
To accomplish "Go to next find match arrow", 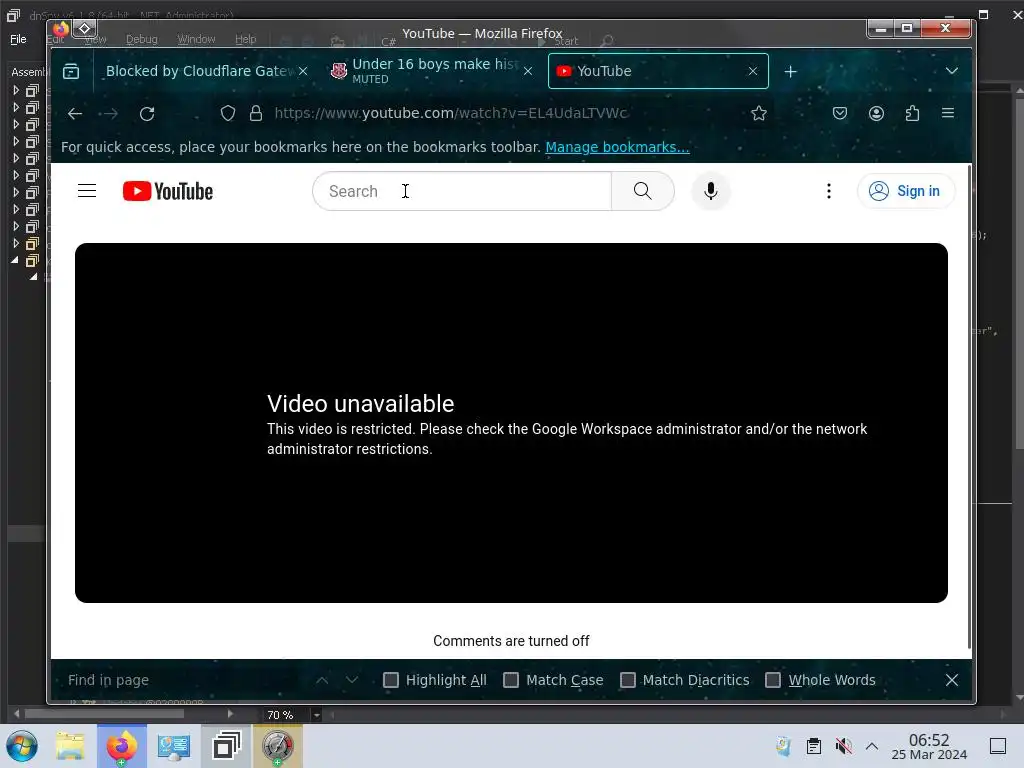I will (x=351, y=680).
